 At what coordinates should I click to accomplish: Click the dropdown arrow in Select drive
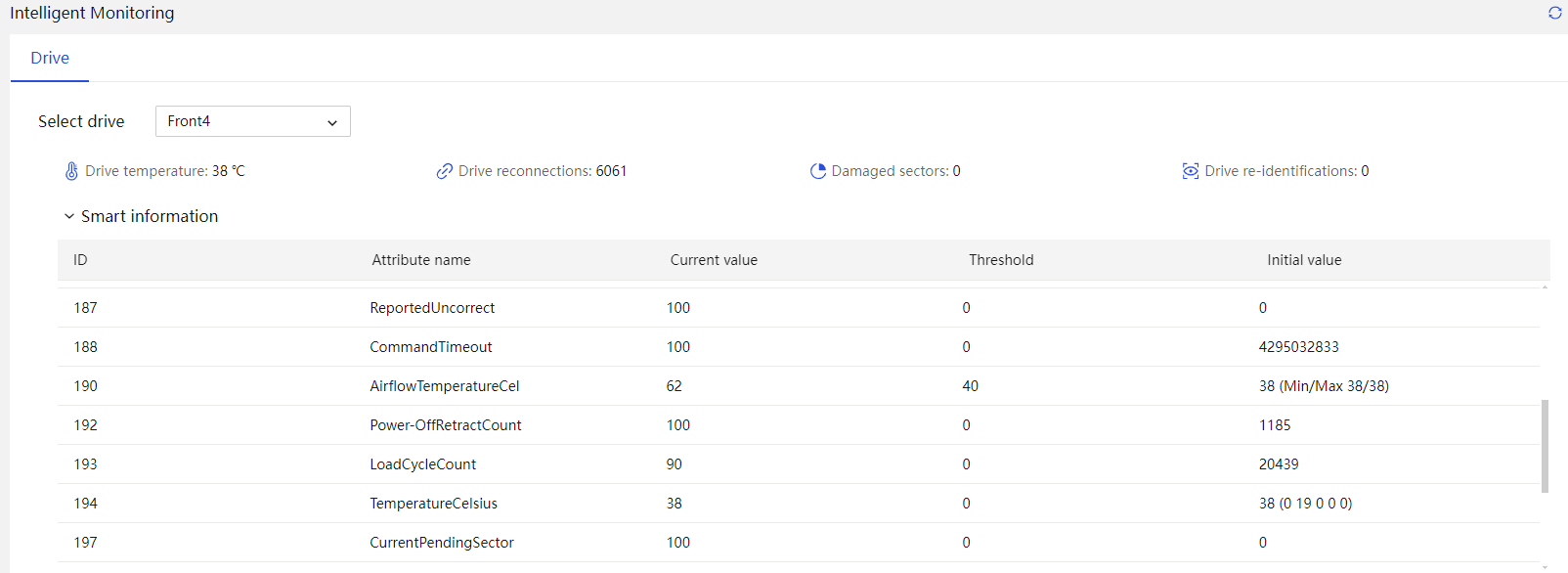[332, 122]
